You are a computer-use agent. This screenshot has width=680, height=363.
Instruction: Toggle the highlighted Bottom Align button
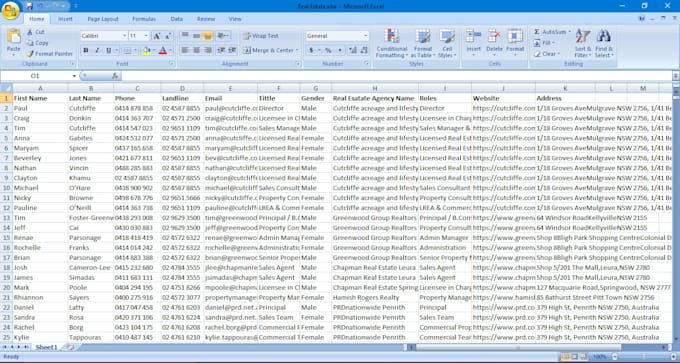pos(208,36)
